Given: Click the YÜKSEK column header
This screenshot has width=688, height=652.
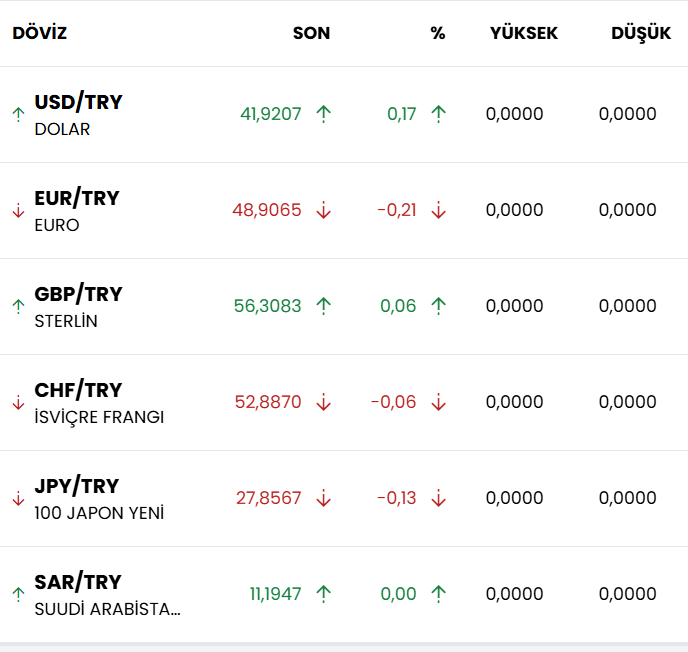Looking at the screenshot, I should click(x=523, y=33).
